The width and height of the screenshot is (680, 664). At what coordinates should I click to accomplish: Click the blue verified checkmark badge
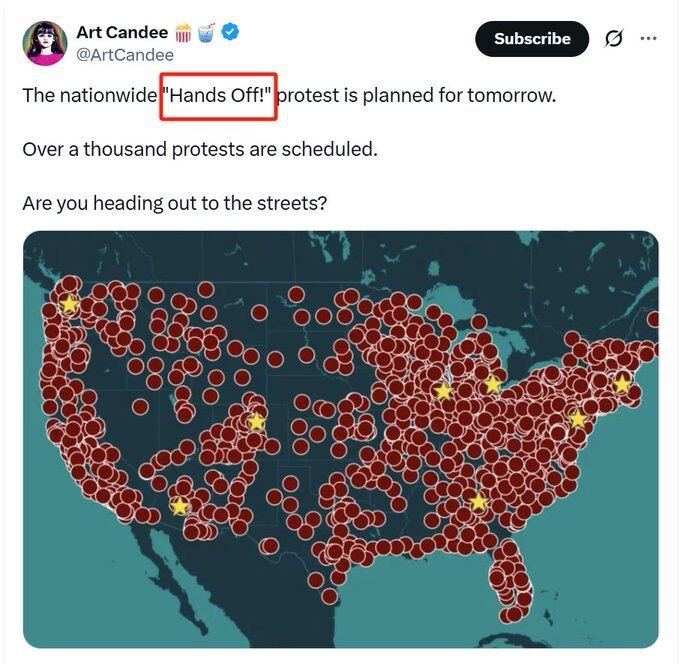pos(230,33)
